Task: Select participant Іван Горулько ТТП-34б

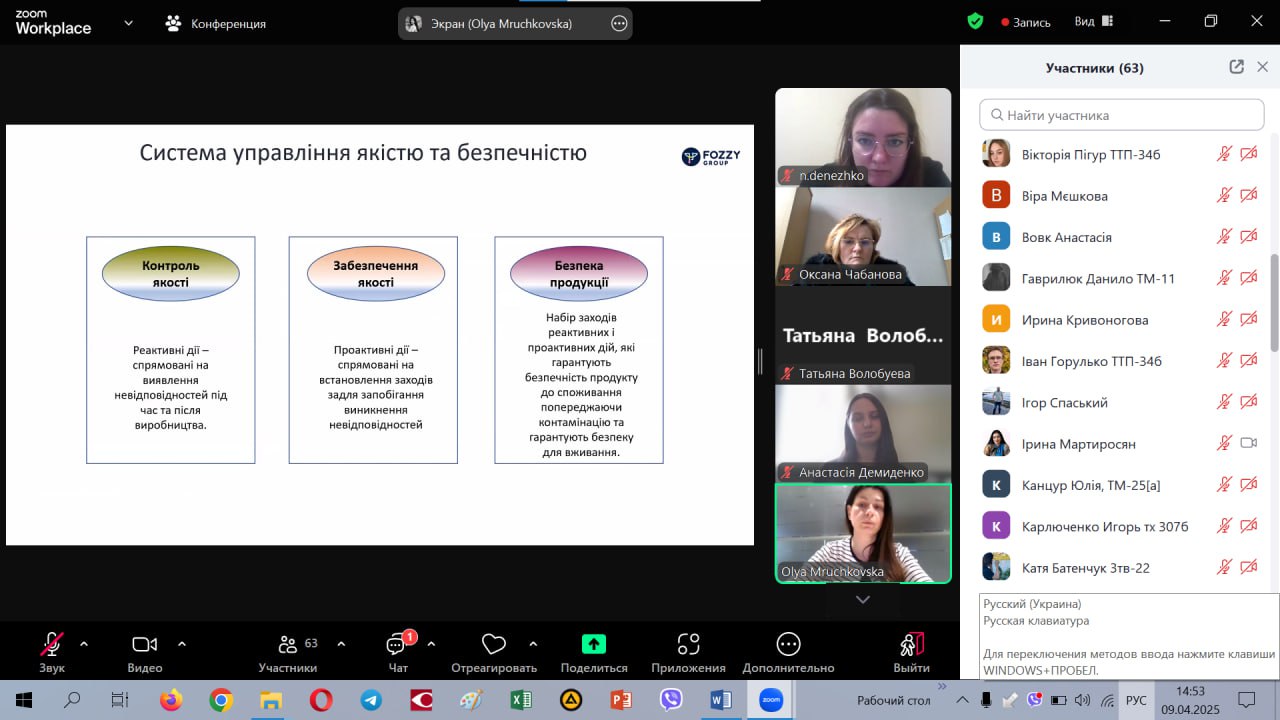Action: click(1120, 361)
